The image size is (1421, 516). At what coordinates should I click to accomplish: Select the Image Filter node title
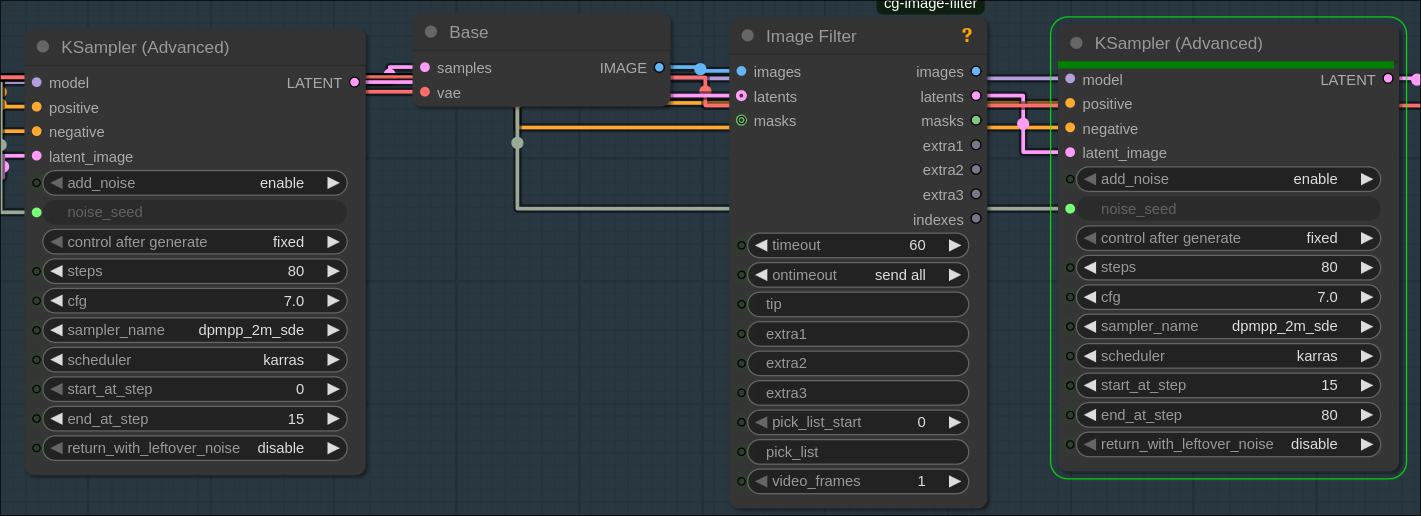tap(811, 36)
